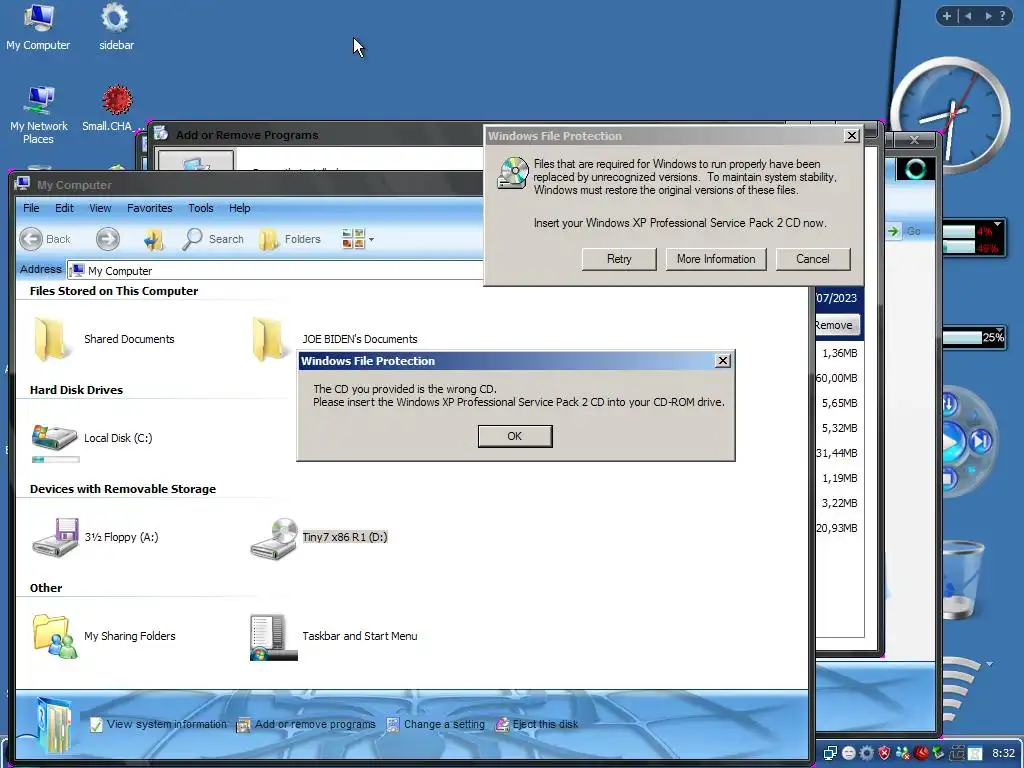Click the network connection tray icon
The image size is (1024, 768).
coord(830,753)
